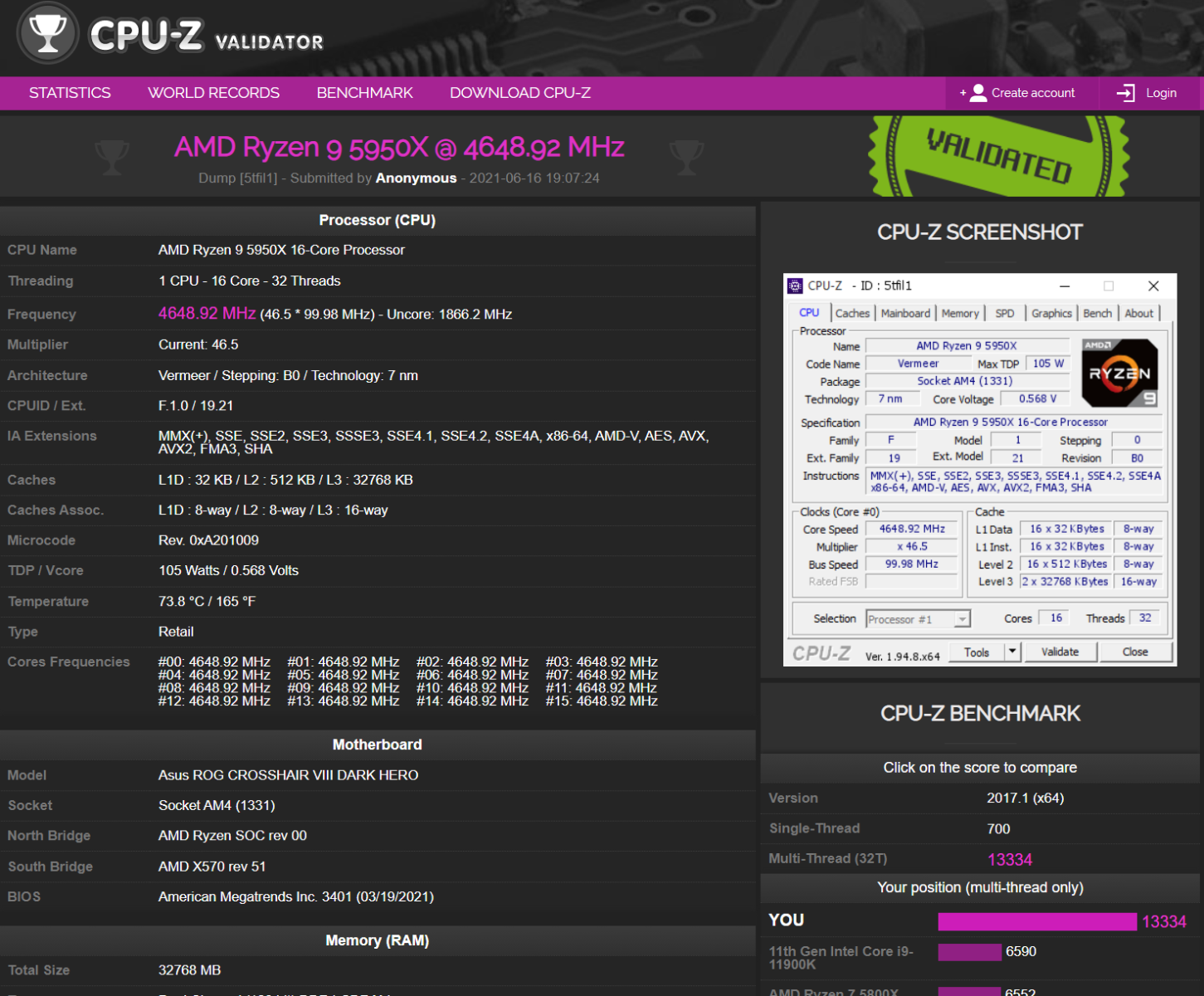Click the frequency value 4648.92 MHz

click(207, 314)
